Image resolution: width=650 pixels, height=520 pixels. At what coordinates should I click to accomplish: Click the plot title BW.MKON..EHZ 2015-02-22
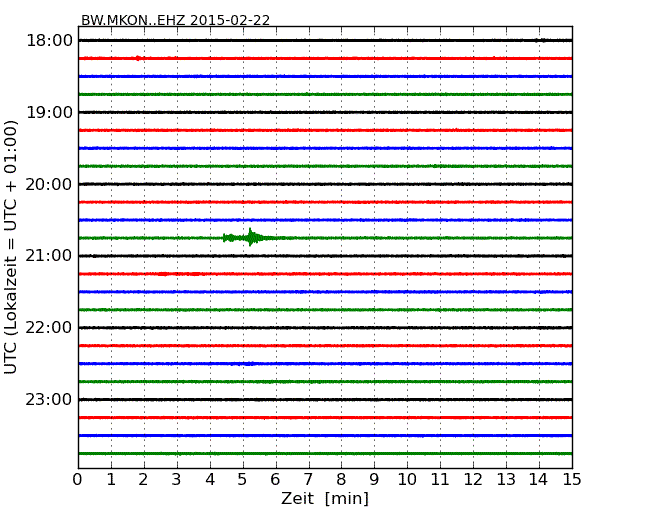click(x=175, y=20)
